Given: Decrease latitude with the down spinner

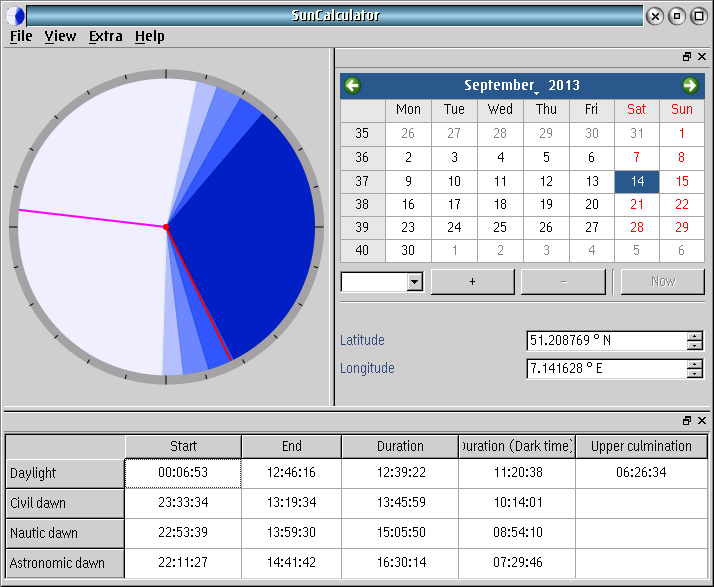Looking at the screenshot, I should coord(694,346).
